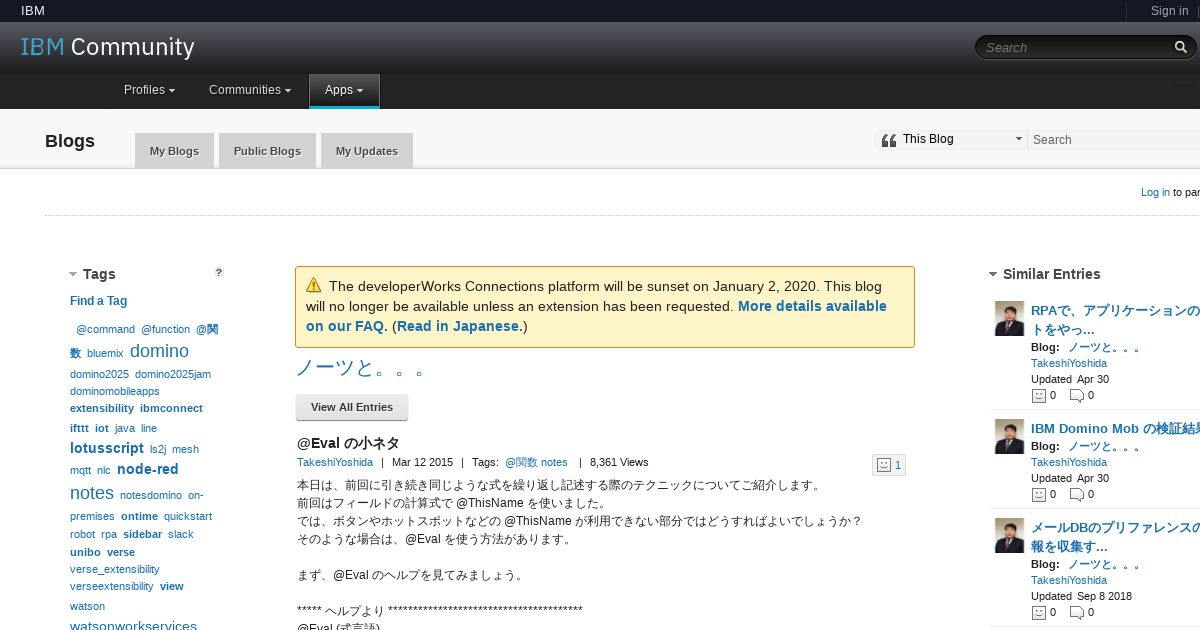Select the notes tag in tag cloud
The width and height of the screenshot is (1200, 630).
coord(92,493)
